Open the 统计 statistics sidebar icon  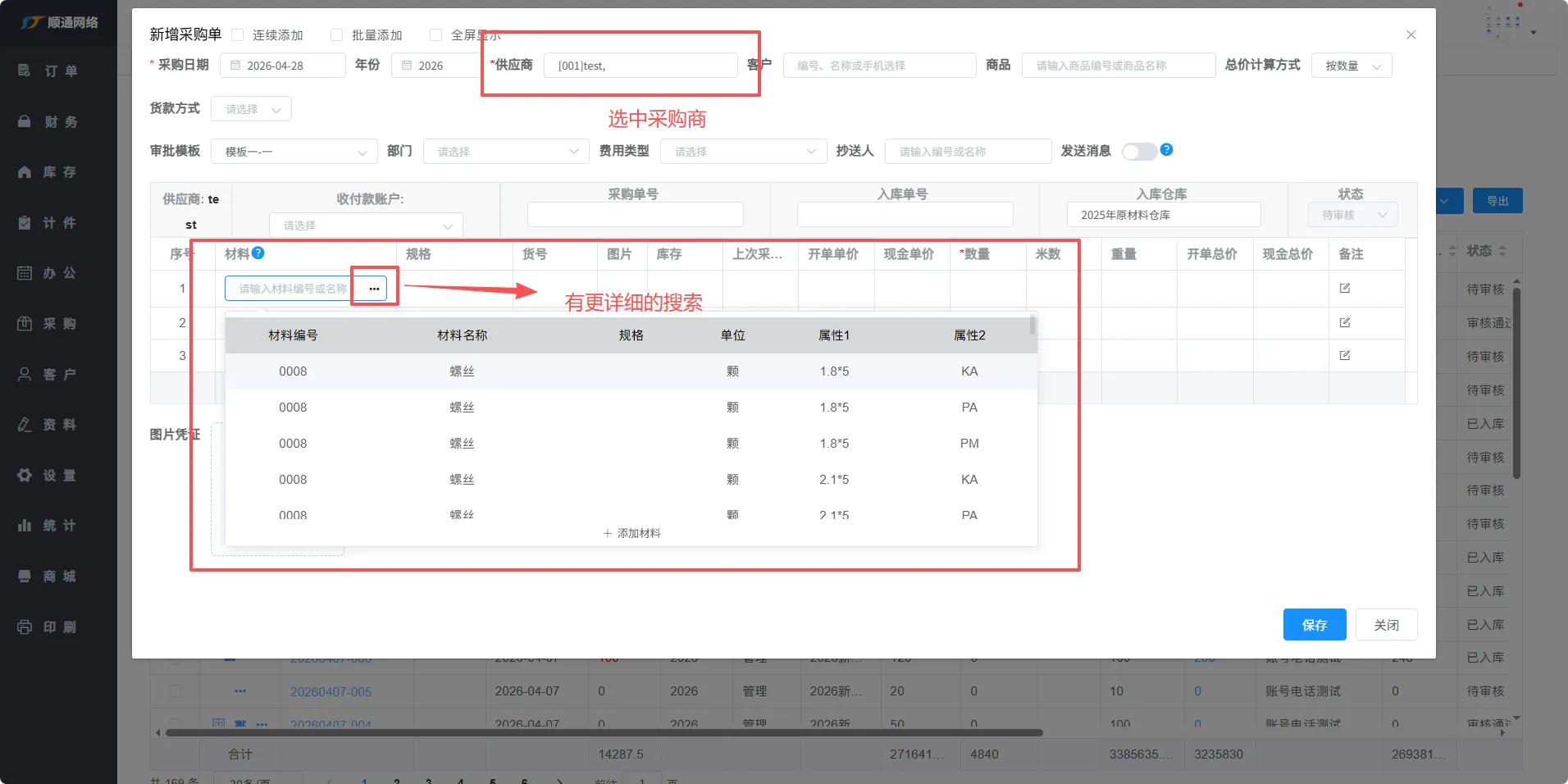point(25,526)
